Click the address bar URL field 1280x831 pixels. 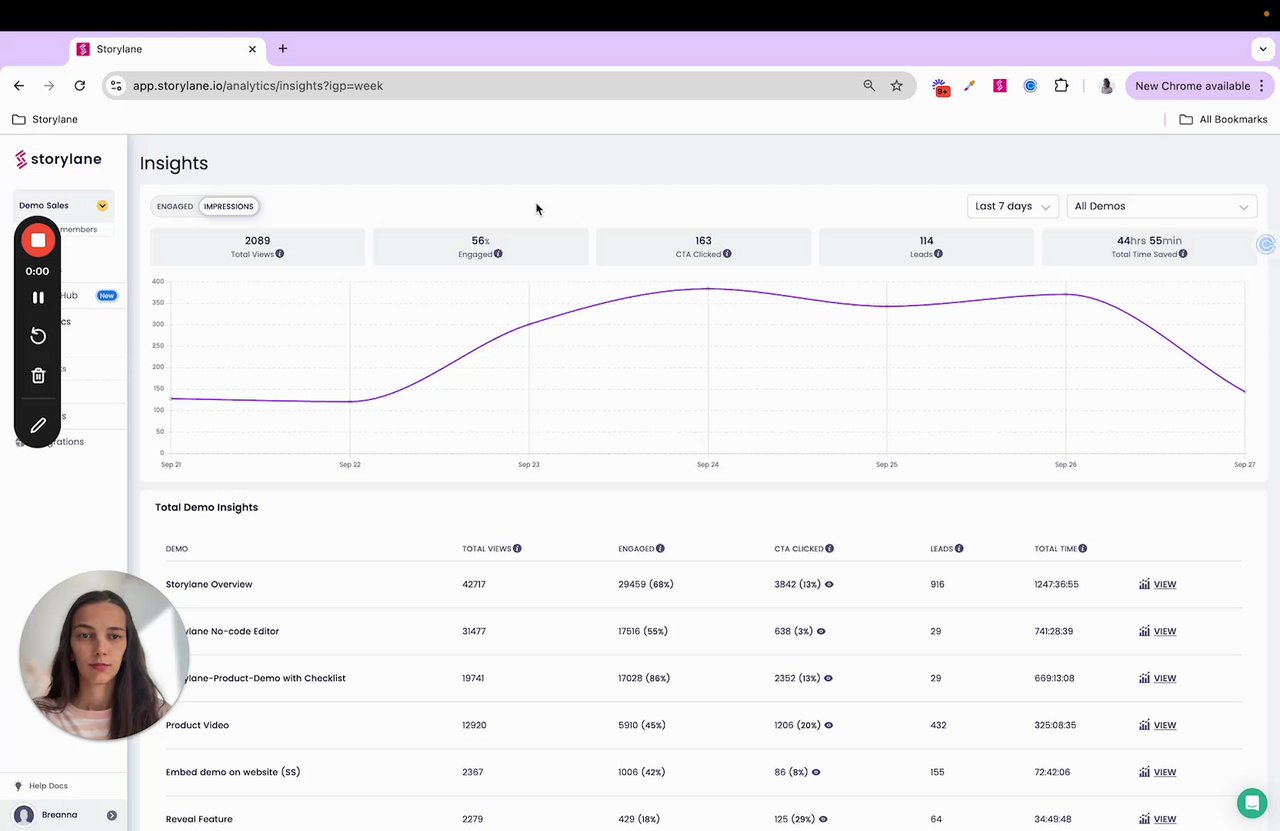point(490,86)
